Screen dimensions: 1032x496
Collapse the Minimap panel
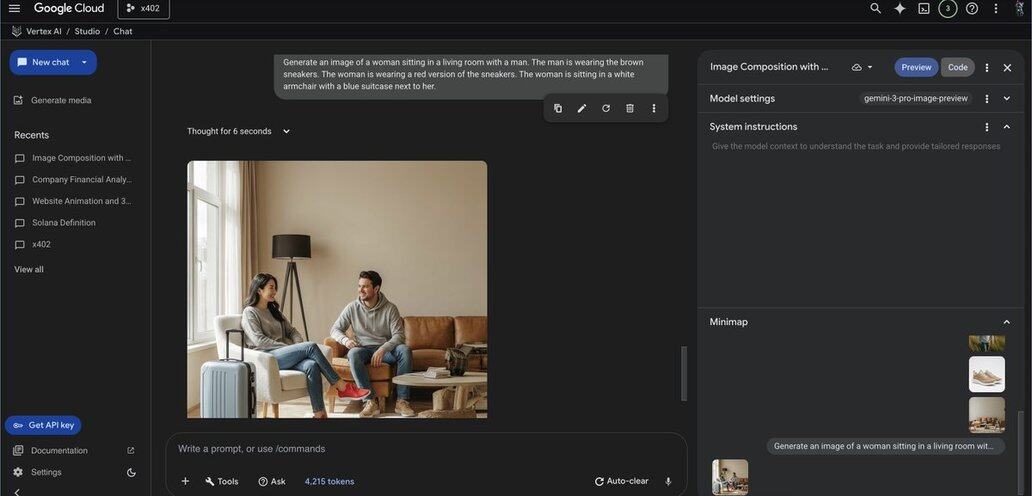coord(1006,322)
